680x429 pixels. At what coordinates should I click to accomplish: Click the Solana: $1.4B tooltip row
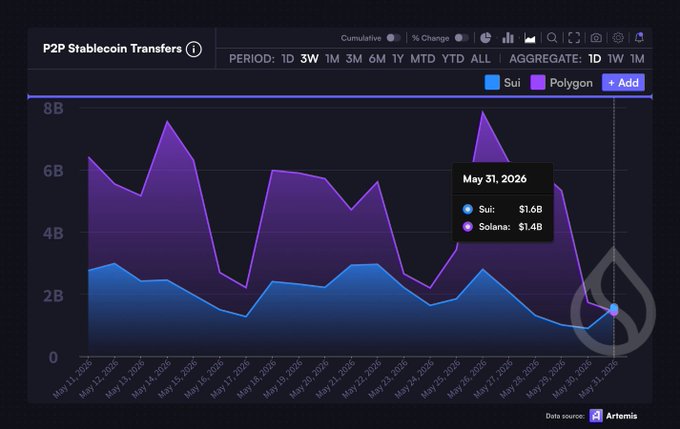(x=502, y=227)
